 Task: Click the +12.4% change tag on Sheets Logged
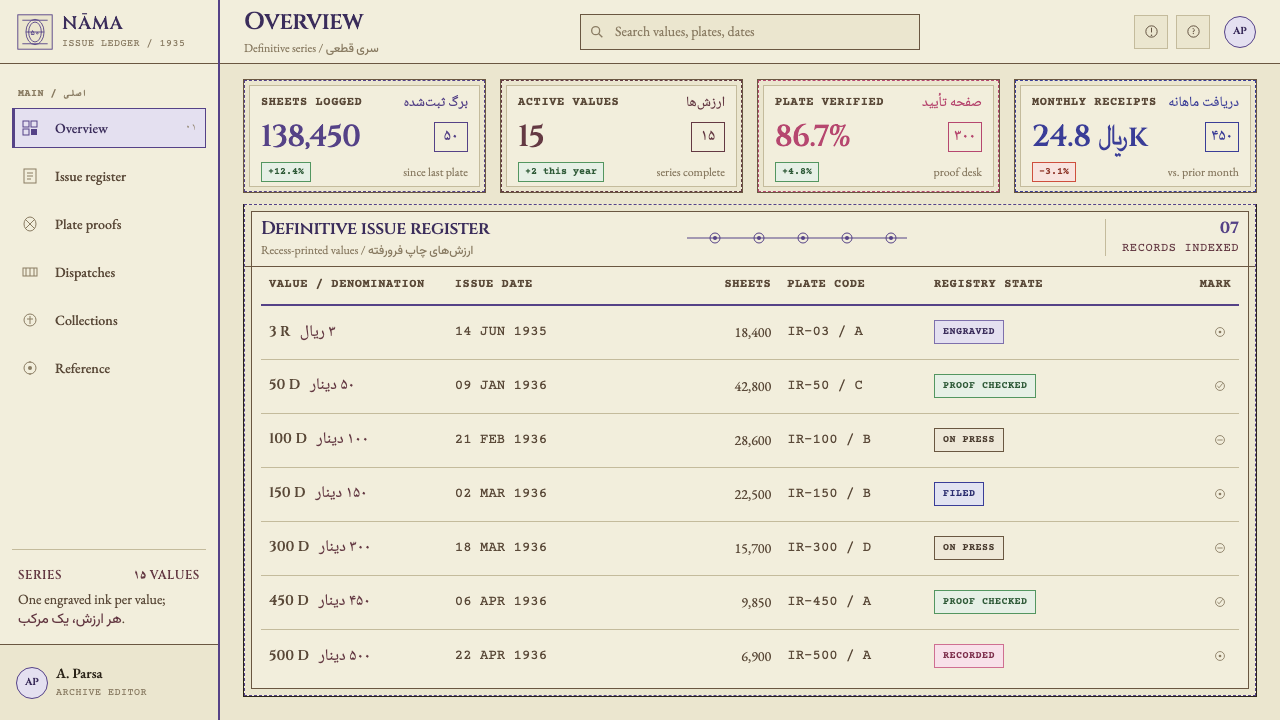coord(286,172)
